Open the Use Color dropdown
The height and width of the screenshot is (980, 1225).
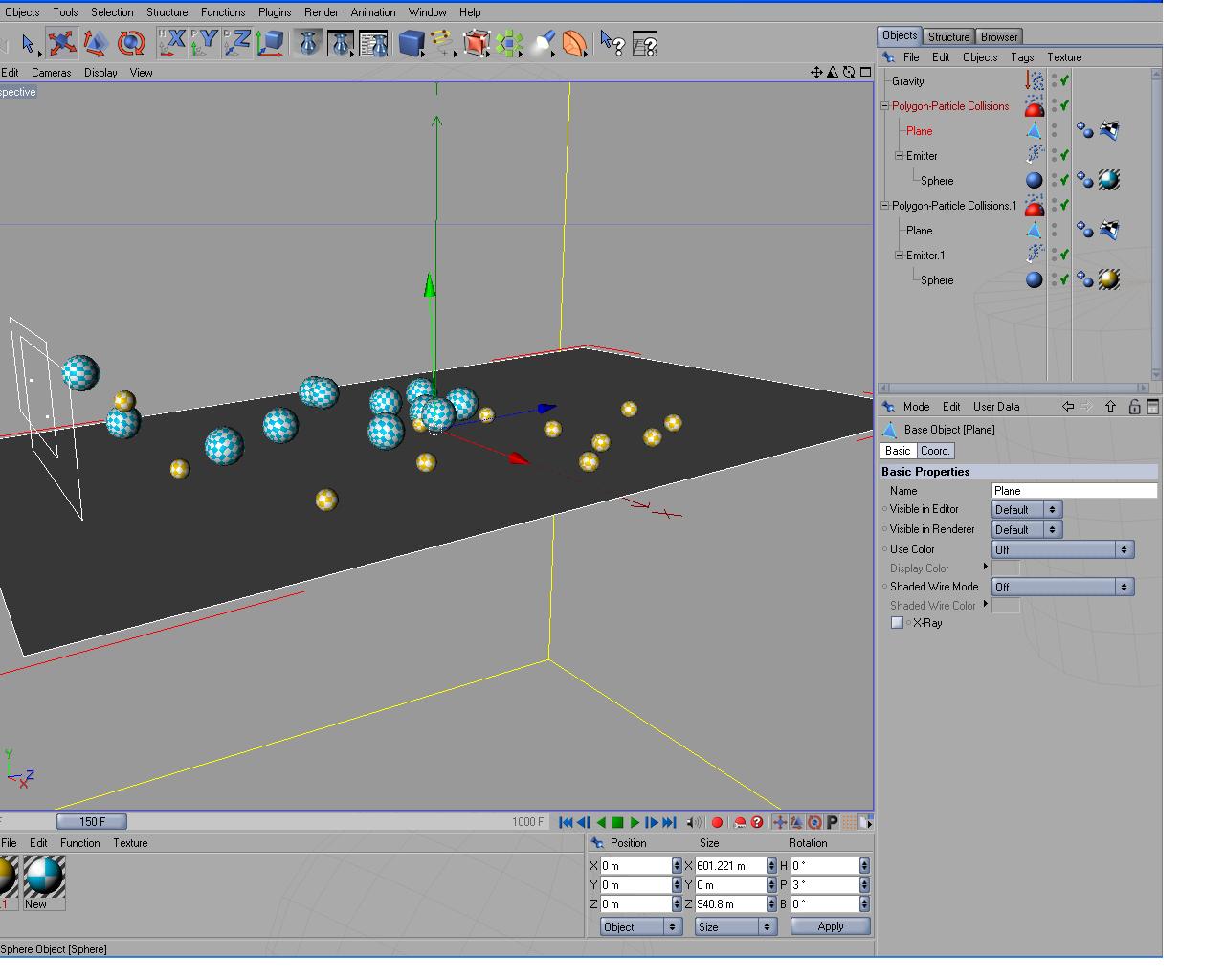click(1062, 549)
